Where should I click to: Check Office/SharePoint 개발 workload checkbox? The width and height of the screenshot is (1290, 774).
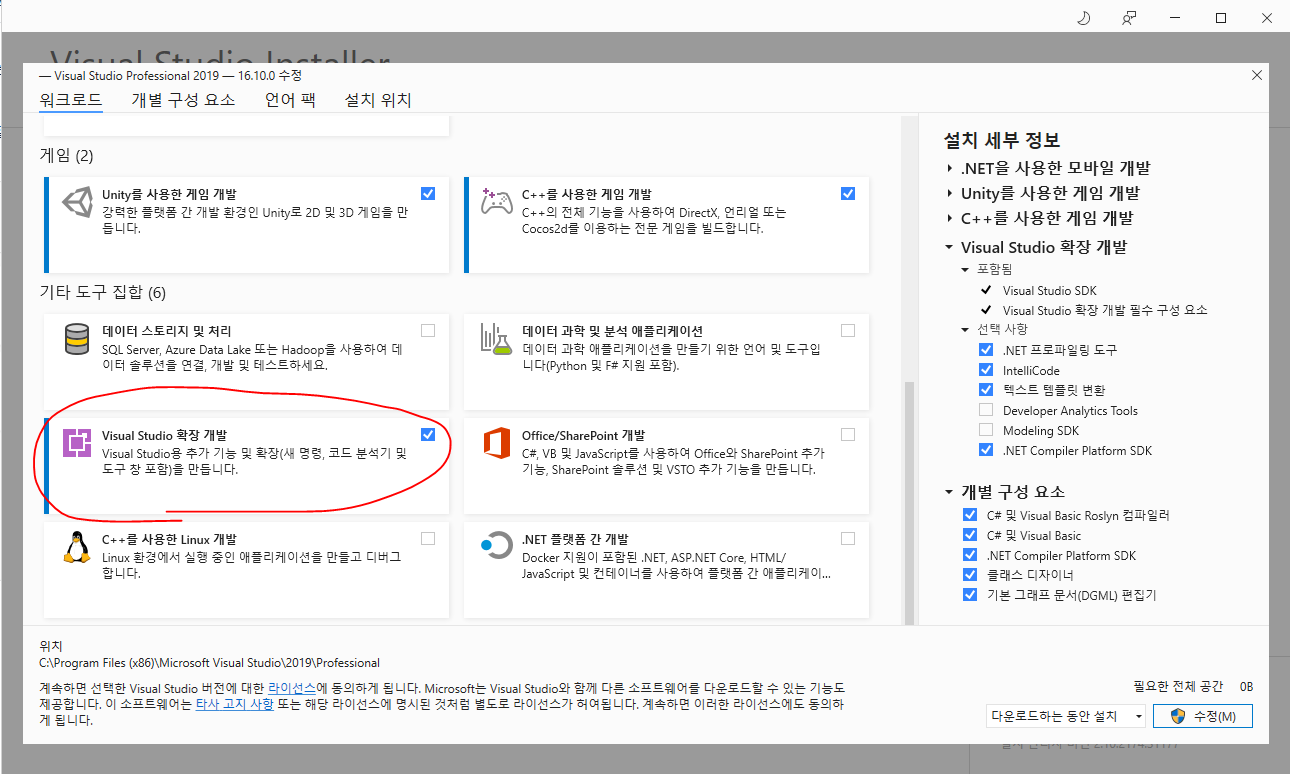pyautogui.click(x=848, y=434)
